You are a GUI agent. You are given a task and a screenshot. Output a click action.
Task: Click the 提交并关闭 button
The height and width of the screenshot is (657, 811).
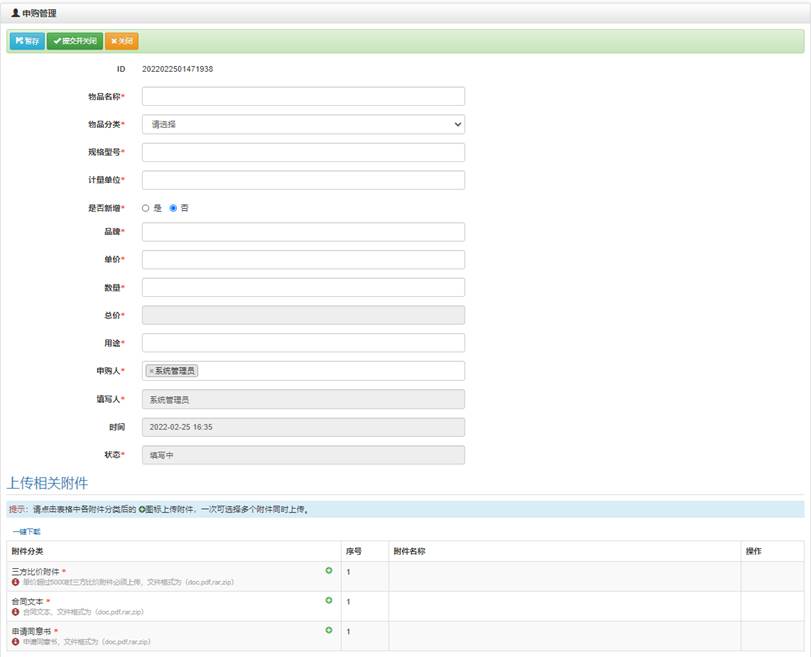point(75,41)
